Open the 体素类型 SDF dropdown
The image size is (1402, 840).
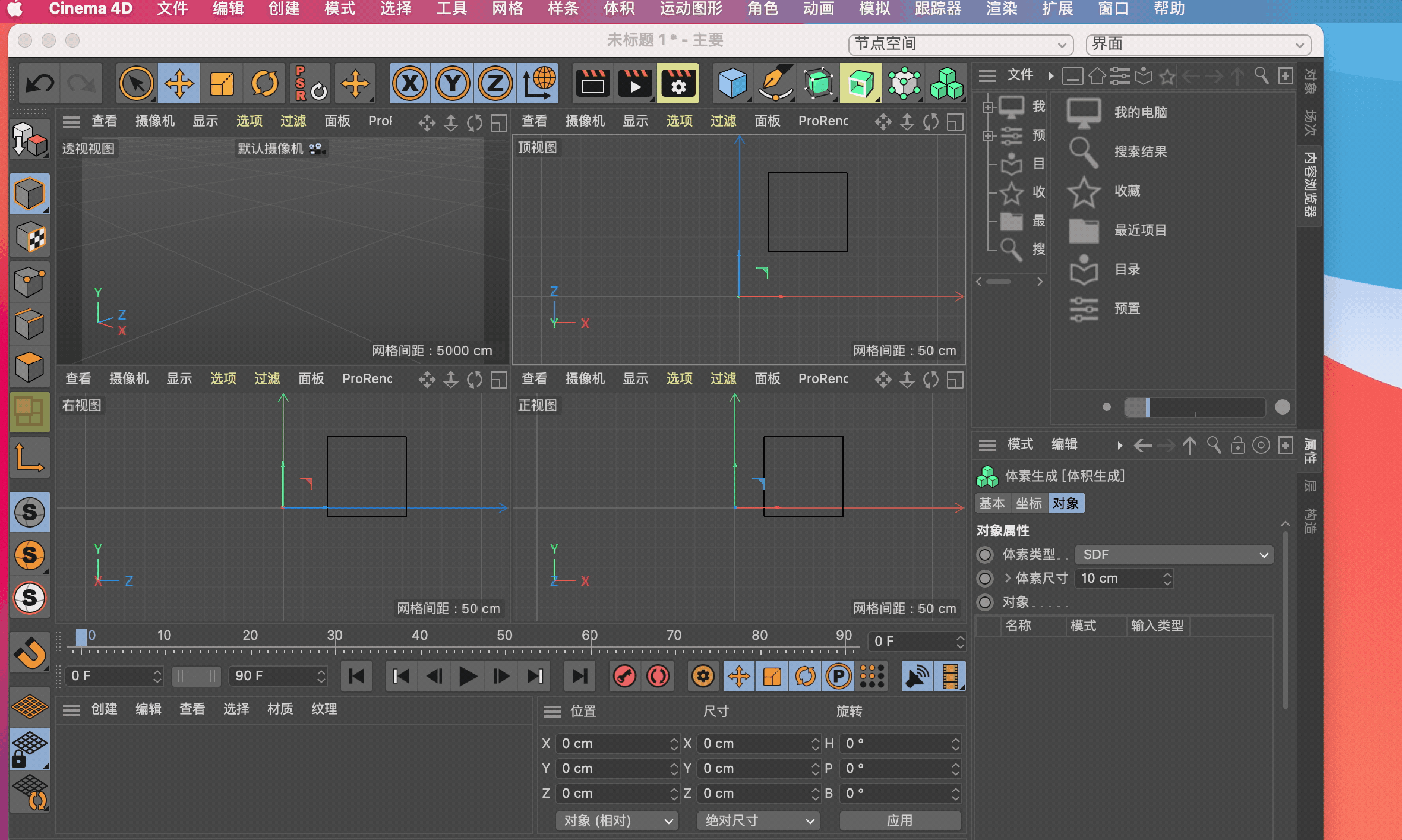pyautogui.click(x=1174, y=554)
